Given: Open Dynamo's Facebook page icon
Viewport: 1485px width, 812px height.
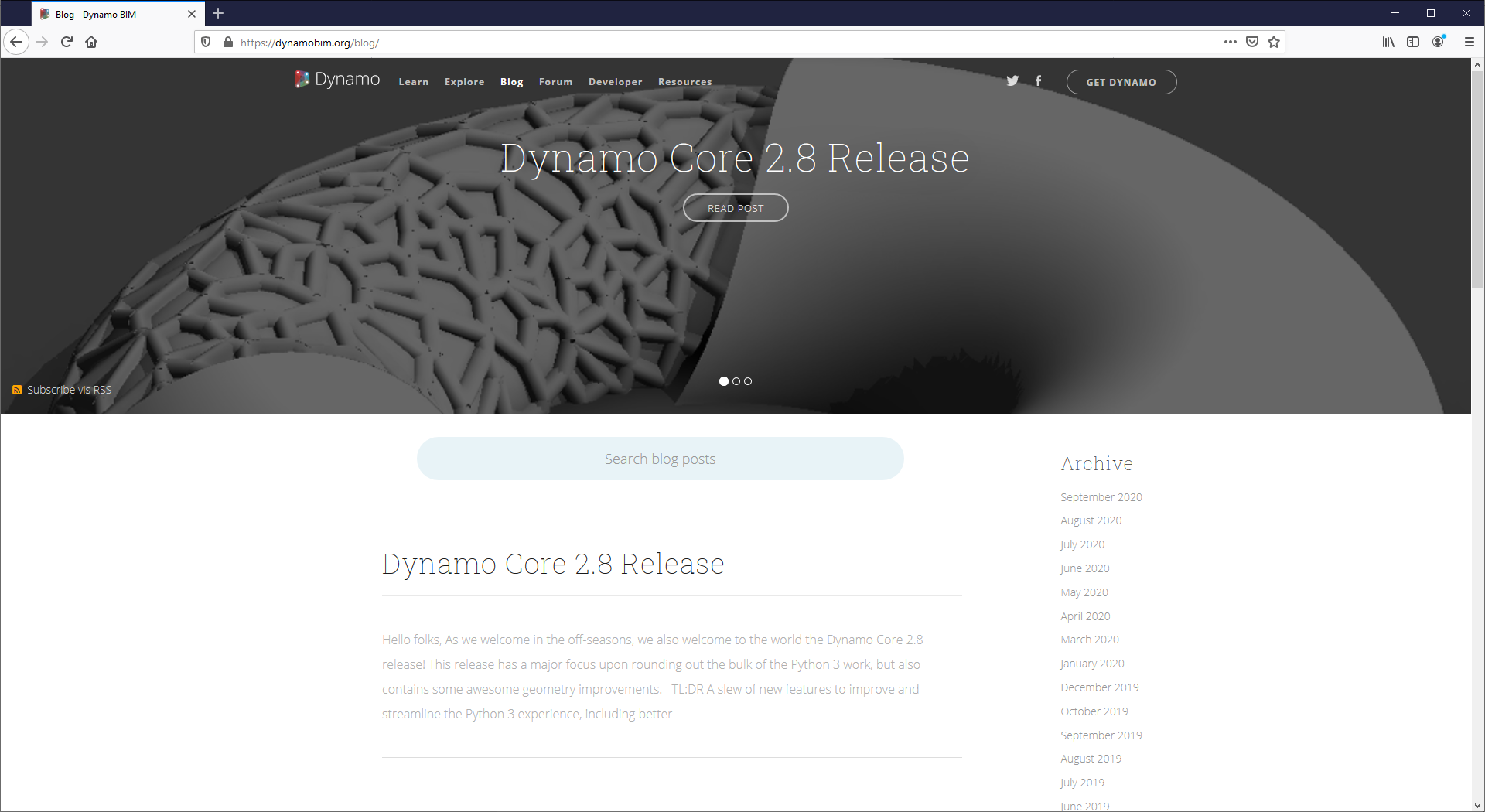Looking at the screenshot, I should (1038, 81).
